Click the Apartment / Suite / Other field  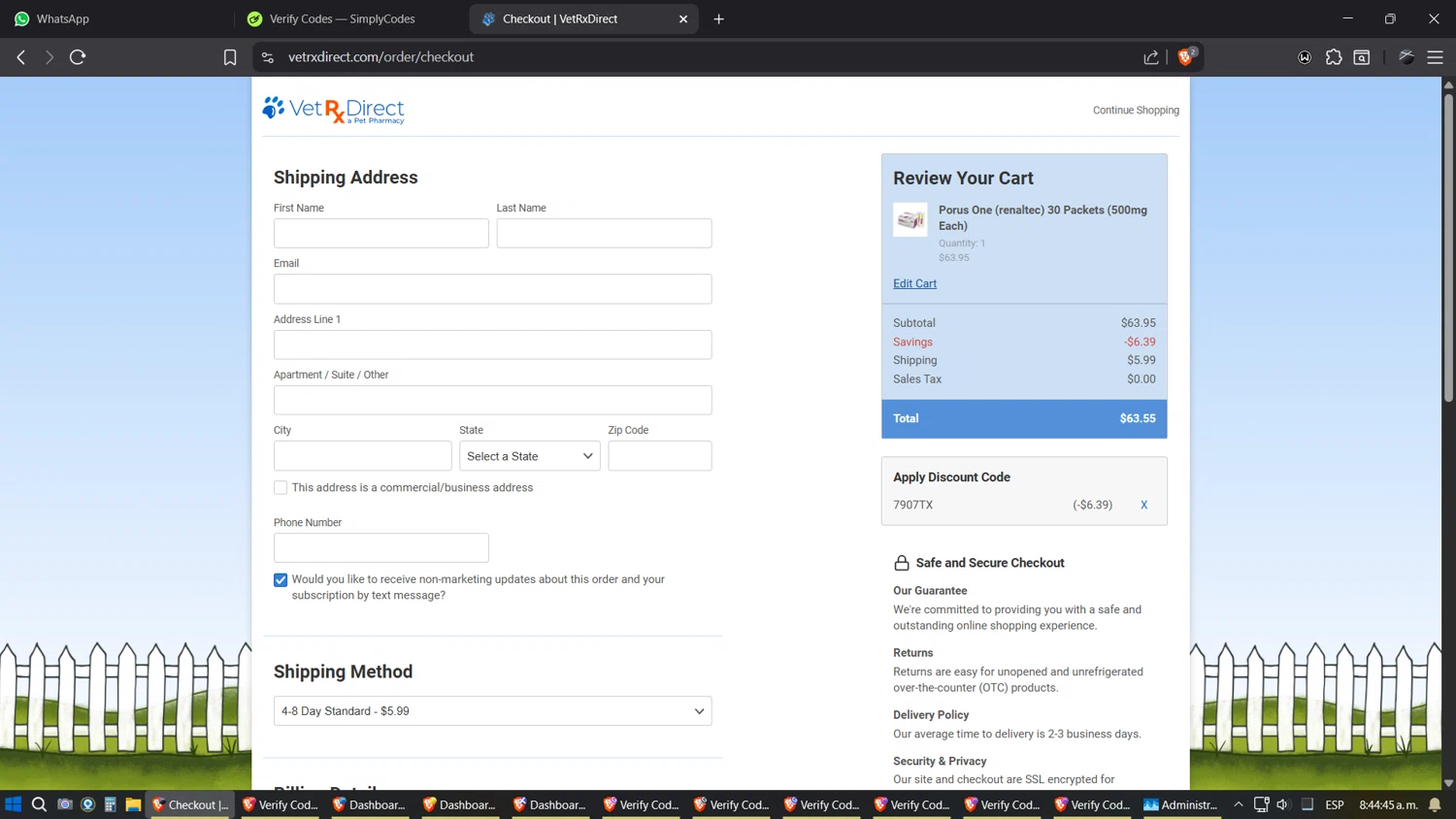click(x=493, y=400)
